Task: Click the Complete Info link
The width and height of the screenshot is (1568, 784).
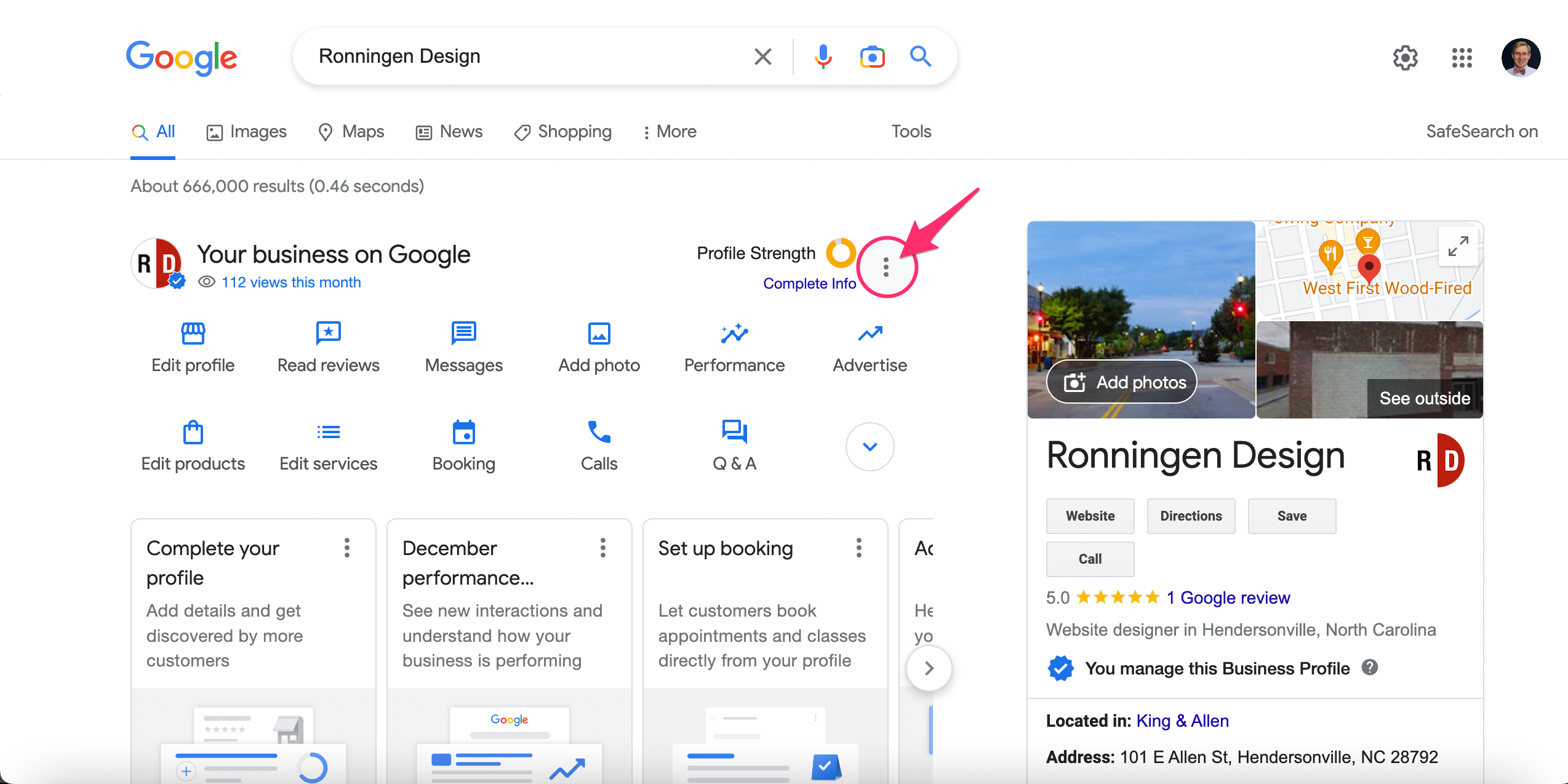Action: tap(809, 283)
